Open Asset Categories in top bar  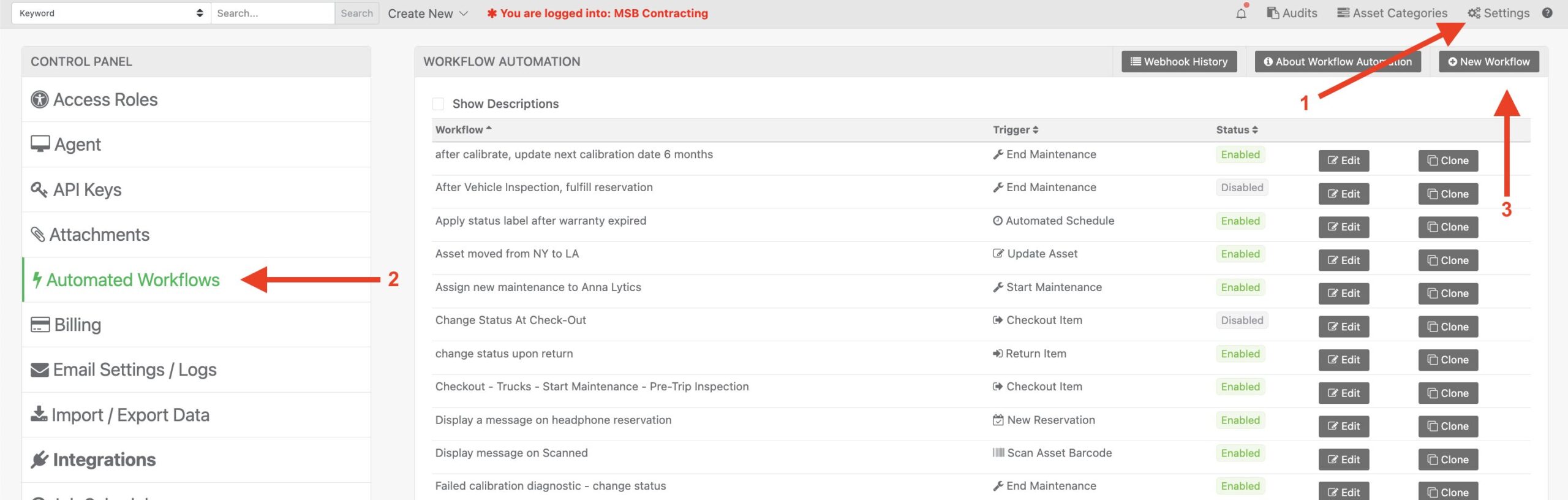click(x=1392, y=13)
